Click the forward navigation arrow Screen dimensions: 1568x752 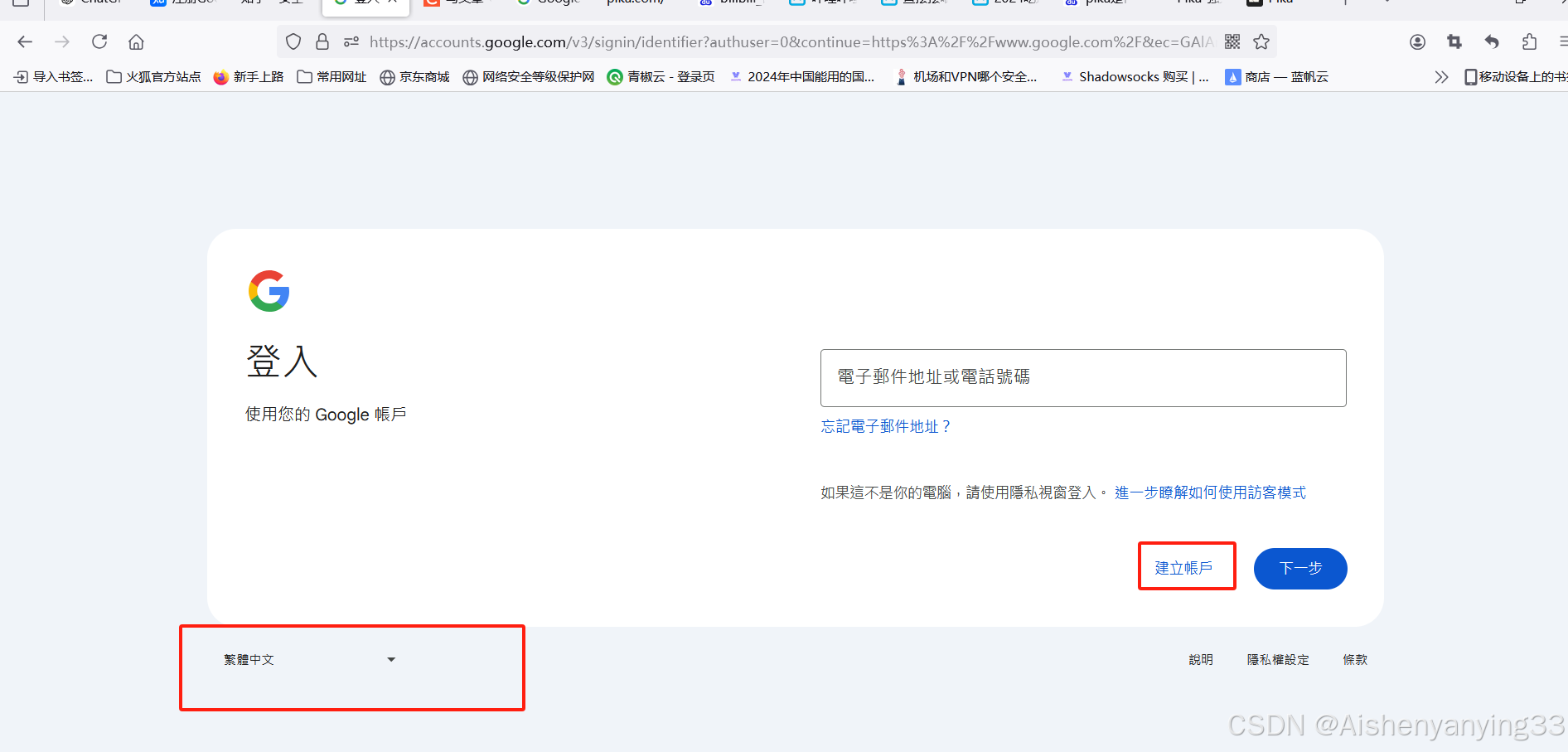coord(62,41)
